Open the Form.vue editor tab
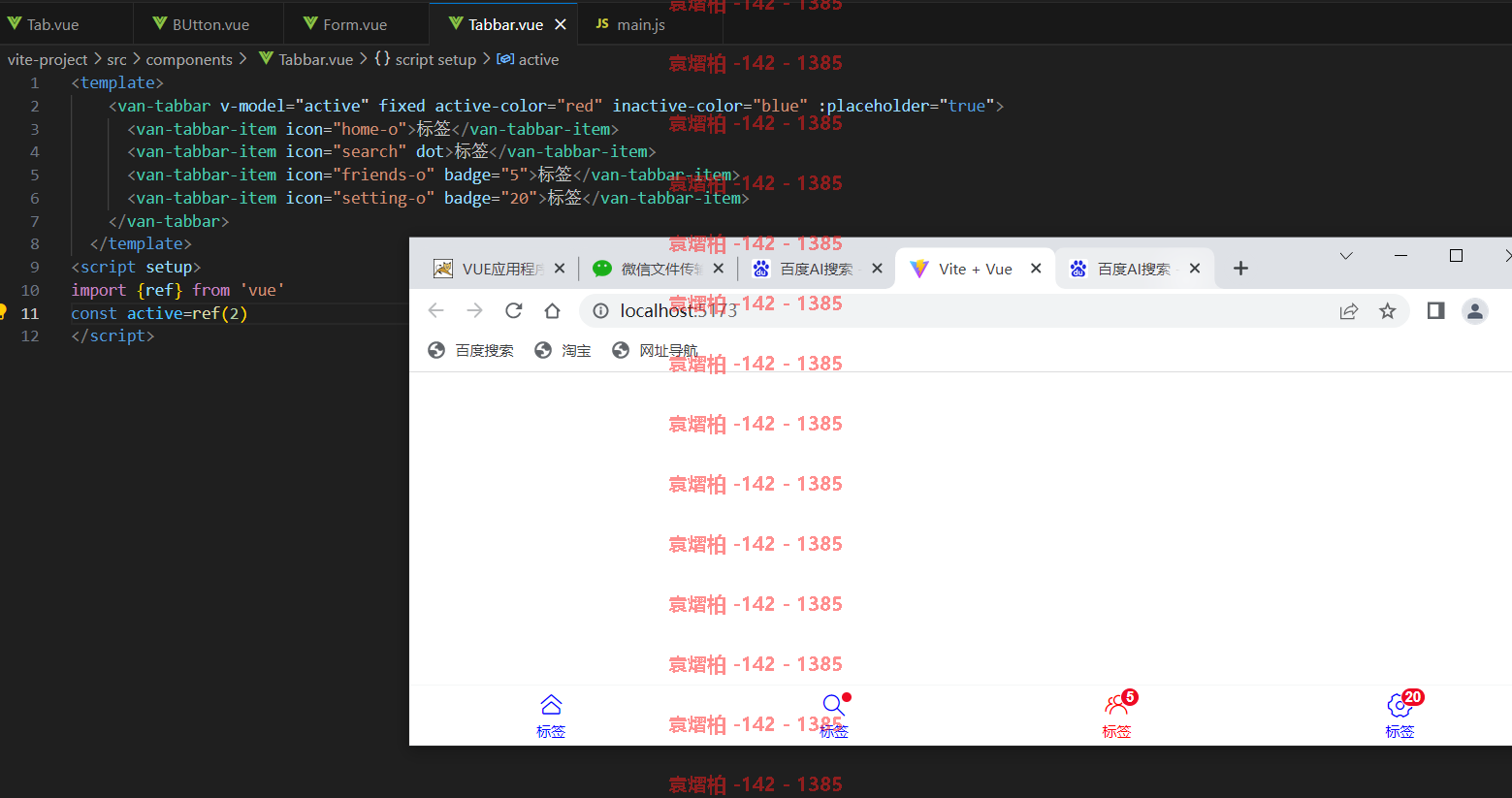Screen dimensions: 1512x798 click(355, 24)
